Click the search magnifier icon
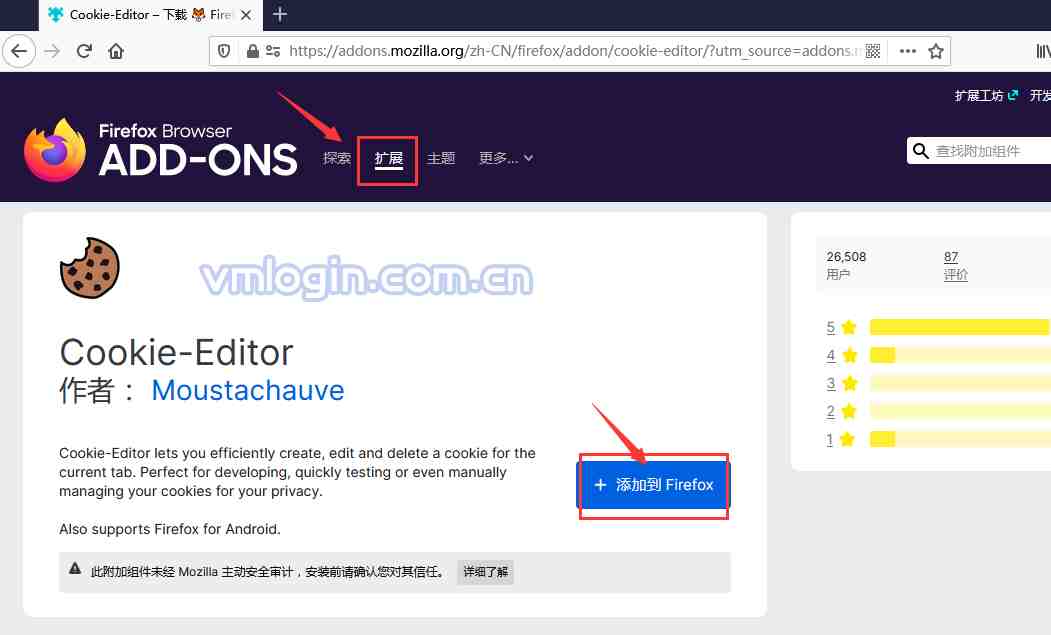Image resolution: width=1051 pixels, height=635 pixels. [921, 151]
